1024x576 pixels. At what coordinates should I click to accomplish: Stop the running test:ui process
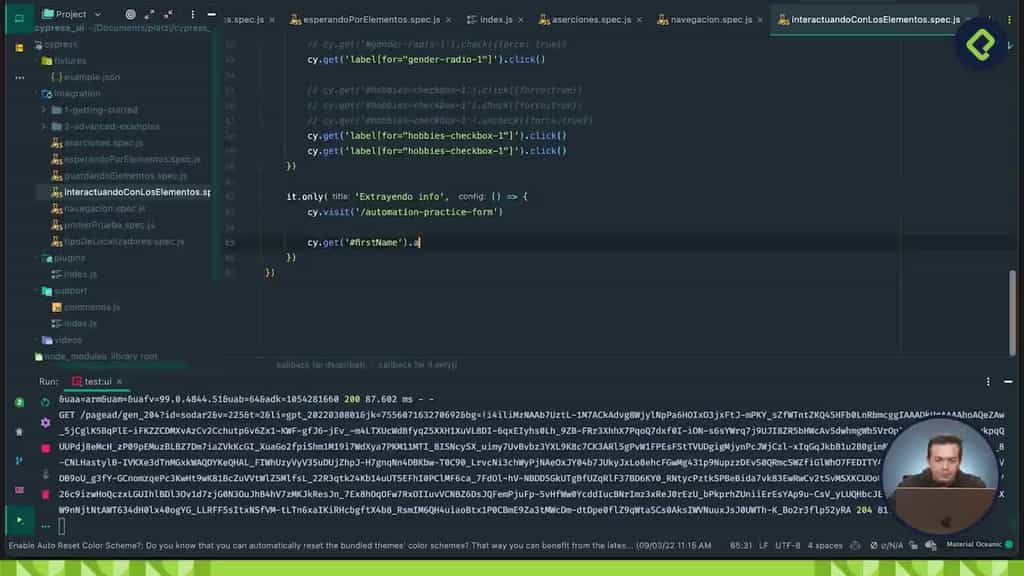[45, 448]
